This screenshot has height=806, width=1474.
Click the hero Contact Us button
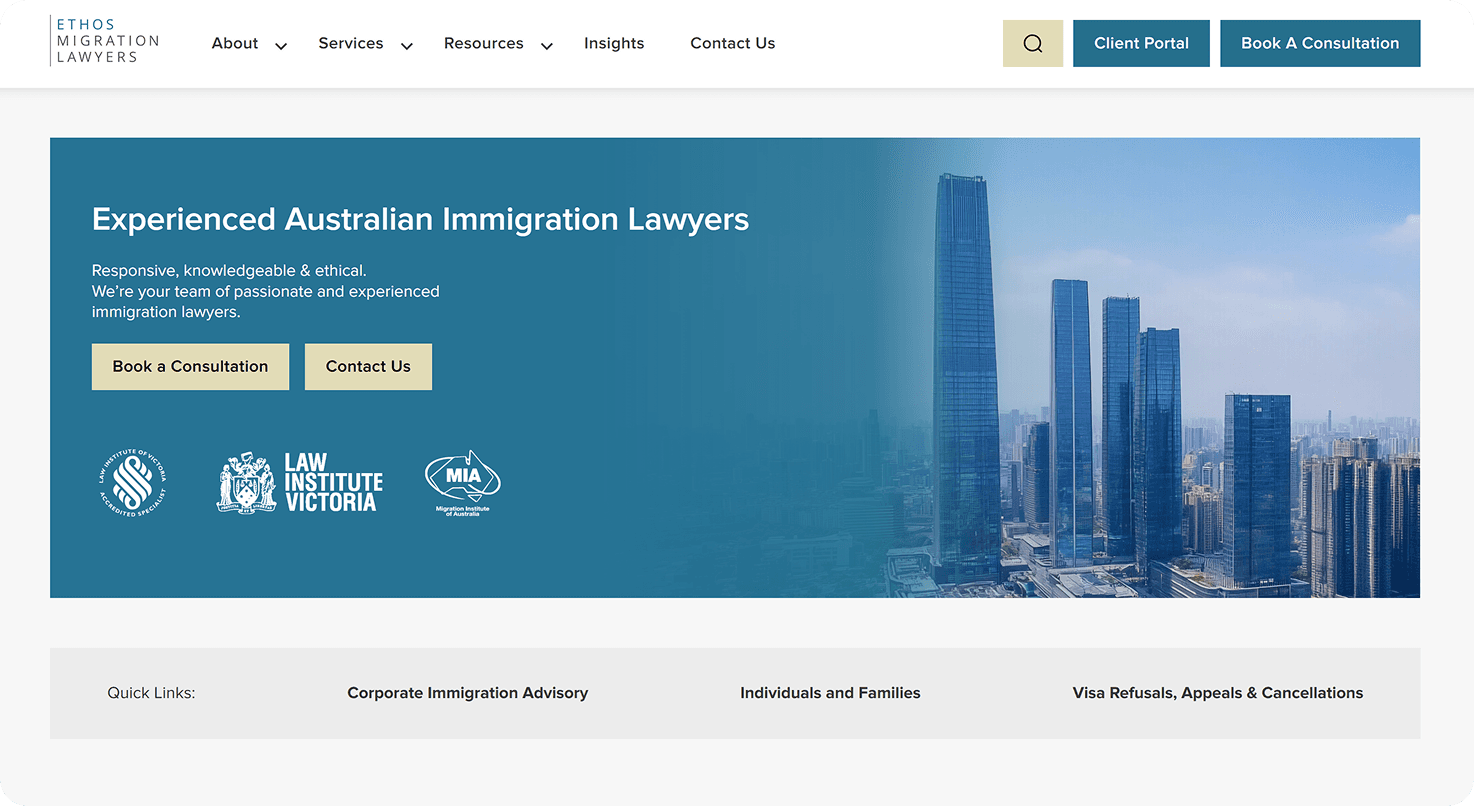(x=368, y=367)
